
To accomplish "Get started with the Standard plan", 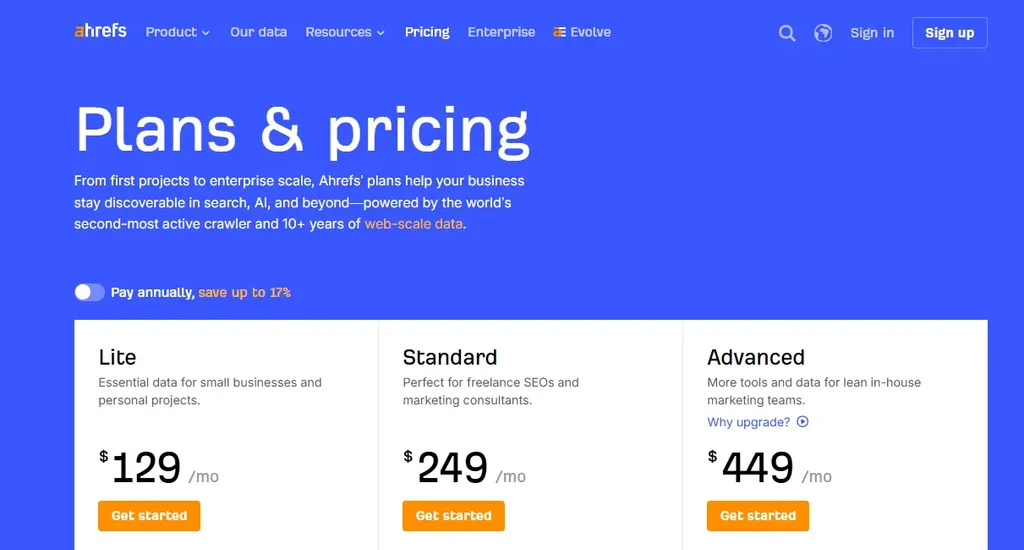I will pyautogui.click(x=453, y=516).
